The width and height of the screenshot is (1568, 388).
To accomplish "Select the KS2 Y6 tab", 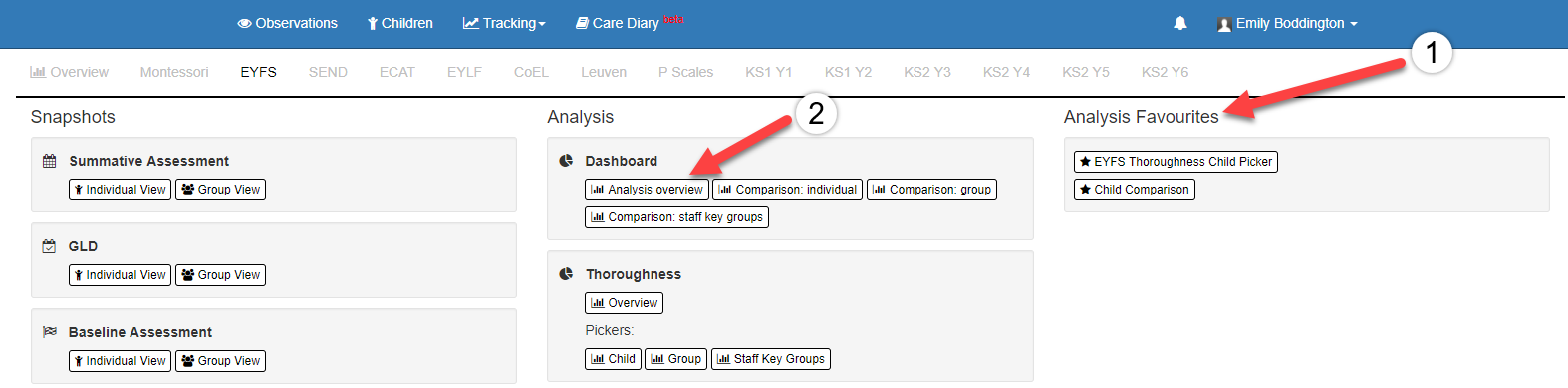I will click(x=1165, y=72).
